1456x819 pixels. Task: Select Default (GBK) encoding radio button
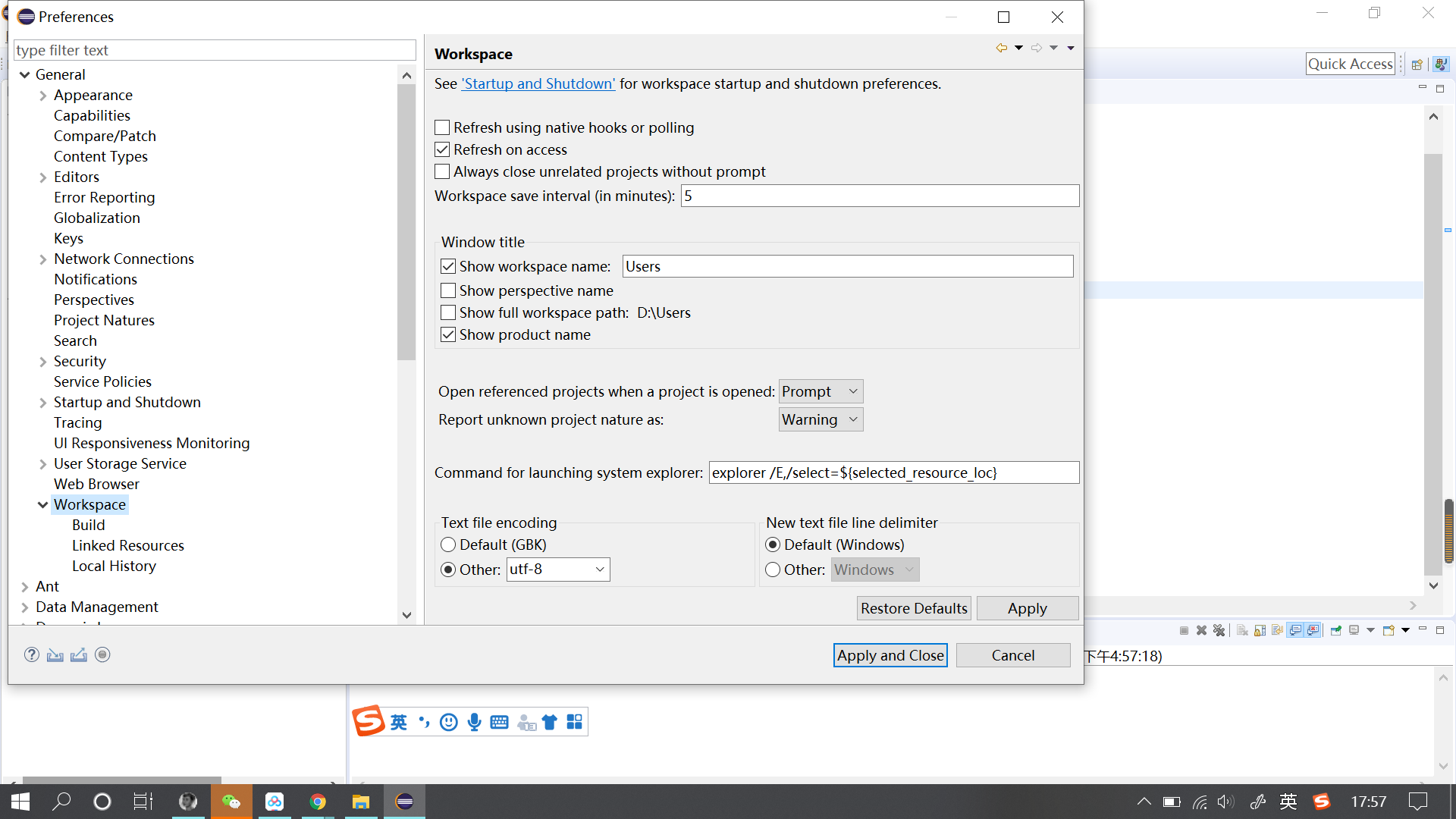click(448, 544)
